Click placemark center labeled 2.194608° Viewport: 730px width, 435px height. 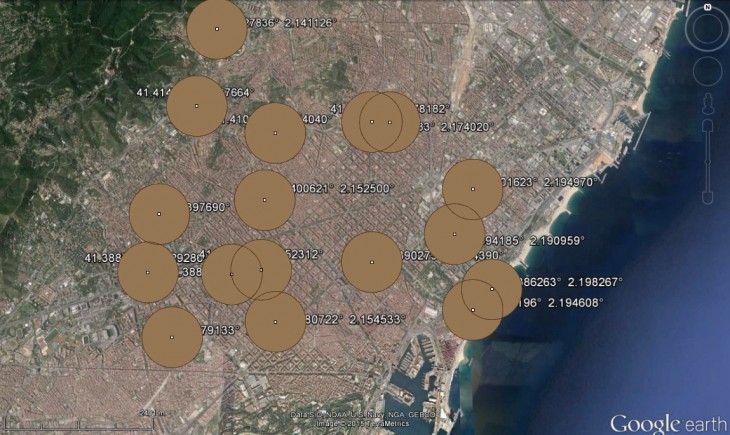472,310
